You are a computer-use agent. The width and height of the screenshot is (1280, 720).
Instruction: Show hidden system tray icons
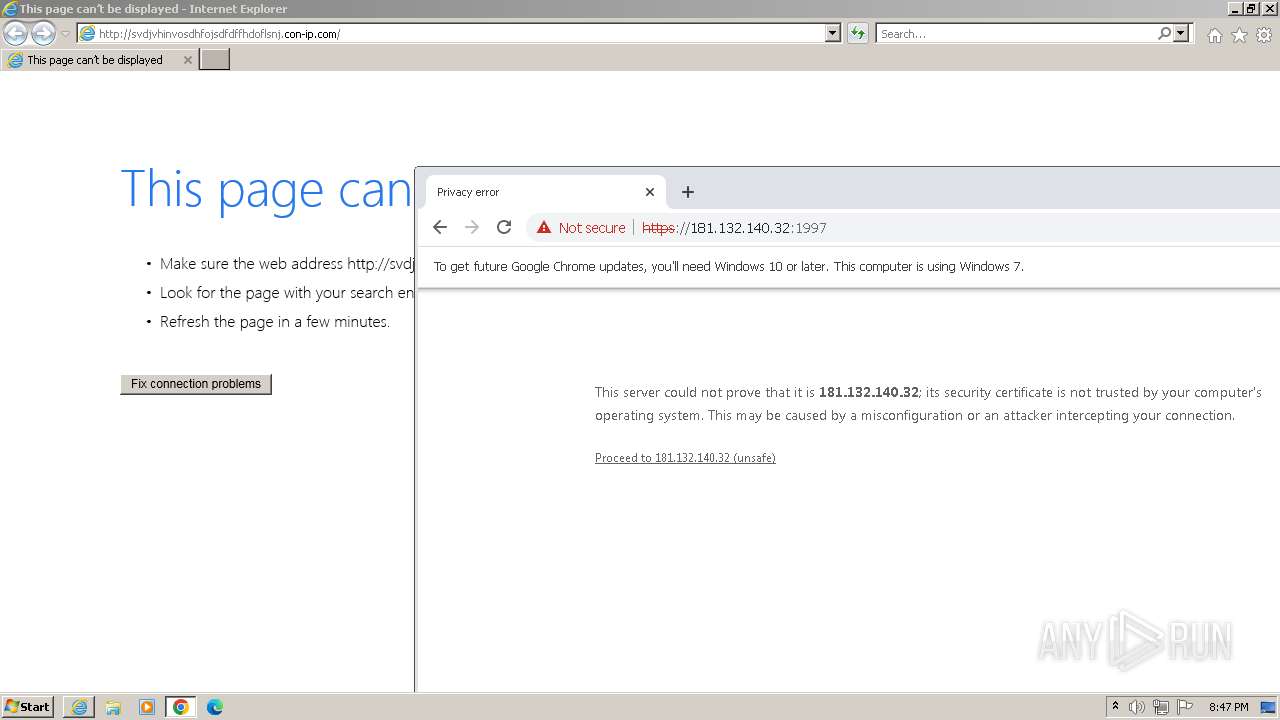click(1115, 707)
